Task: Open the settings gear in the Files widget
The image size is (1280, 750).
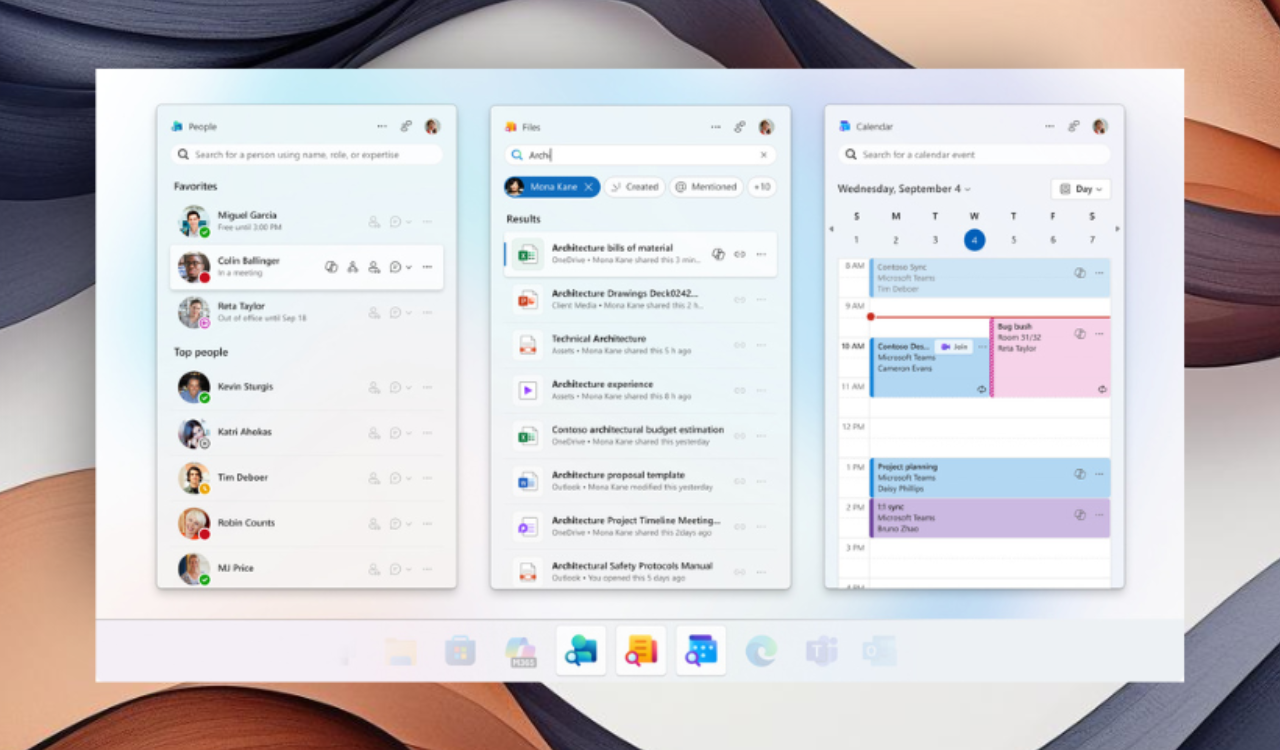Action: click(740, 126)
